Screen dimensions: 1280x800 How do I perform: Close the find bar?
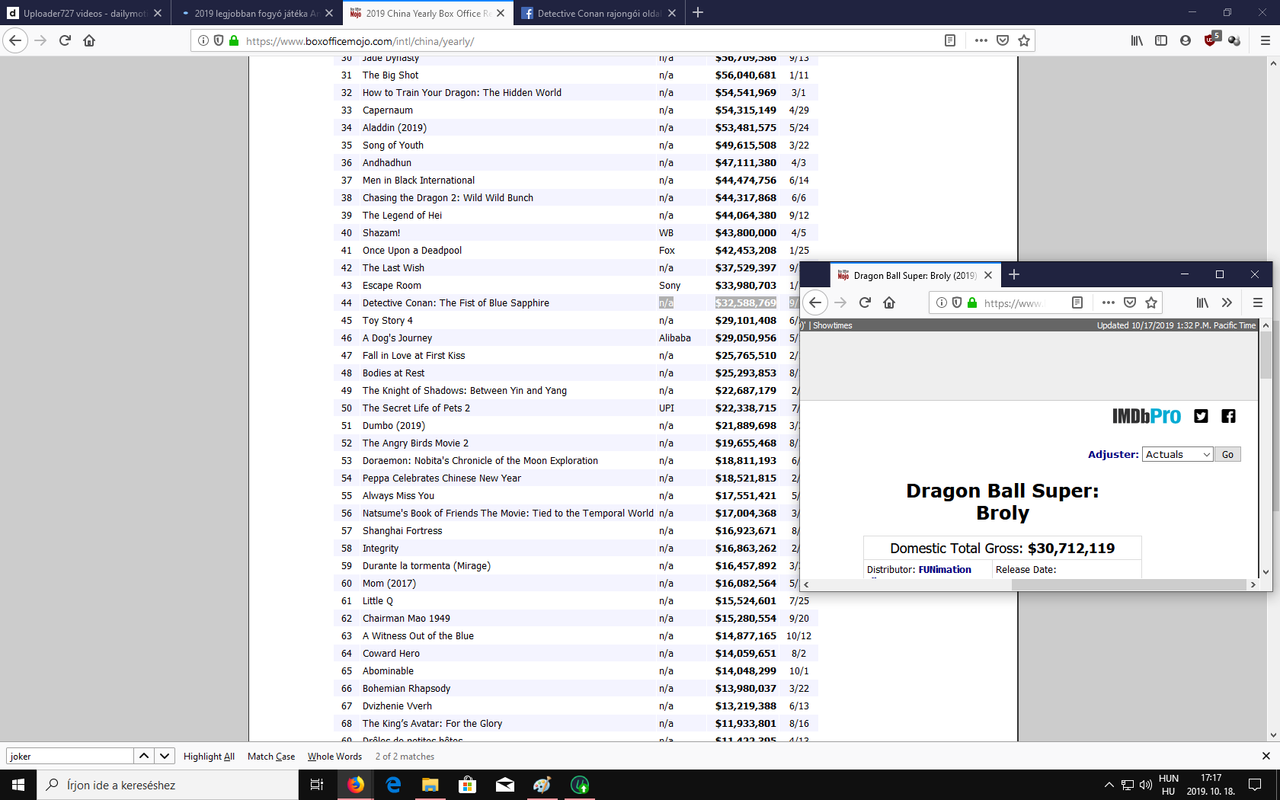point(1266,756)
